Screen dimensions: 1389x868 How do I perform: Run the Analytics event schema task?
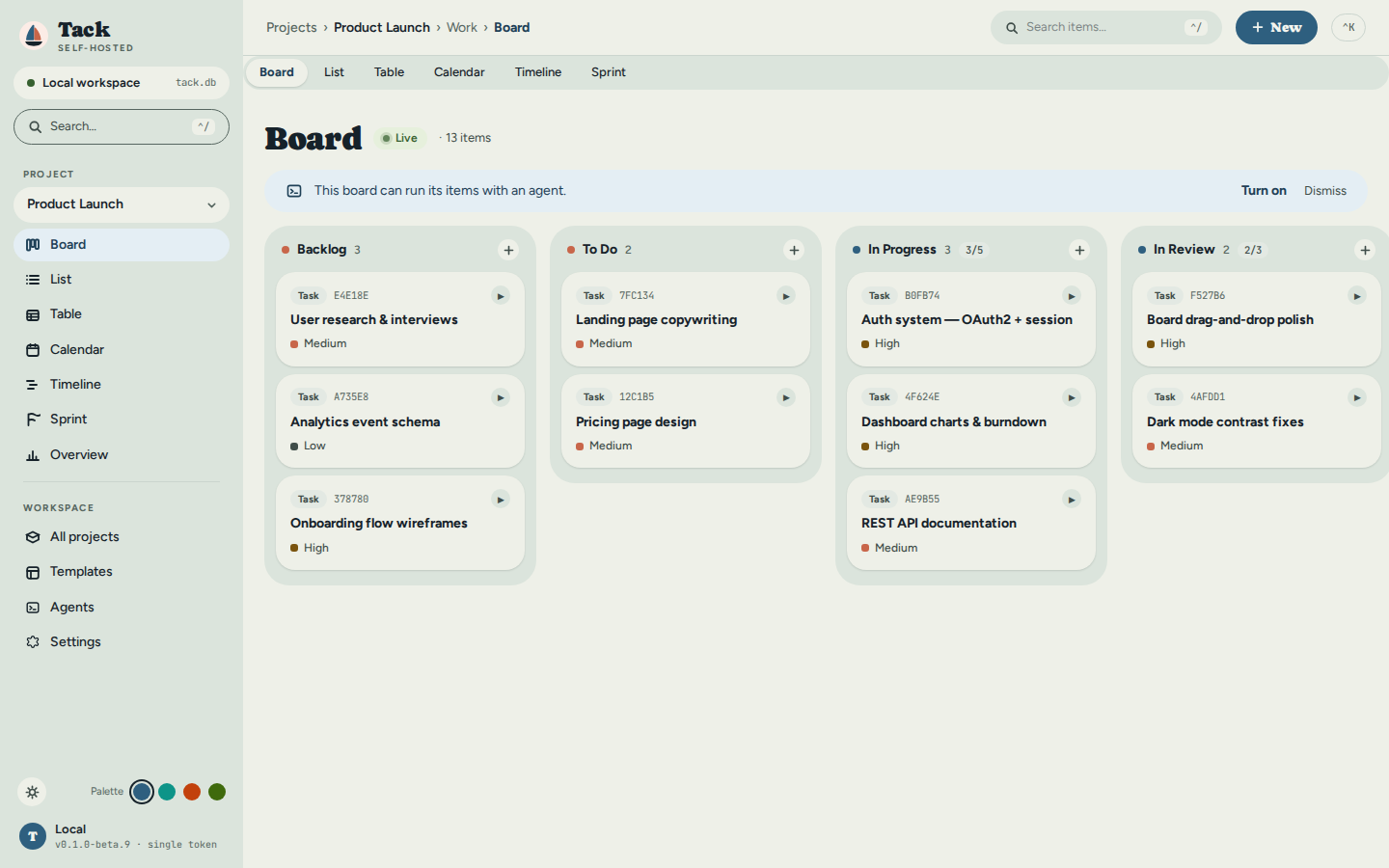501,397
